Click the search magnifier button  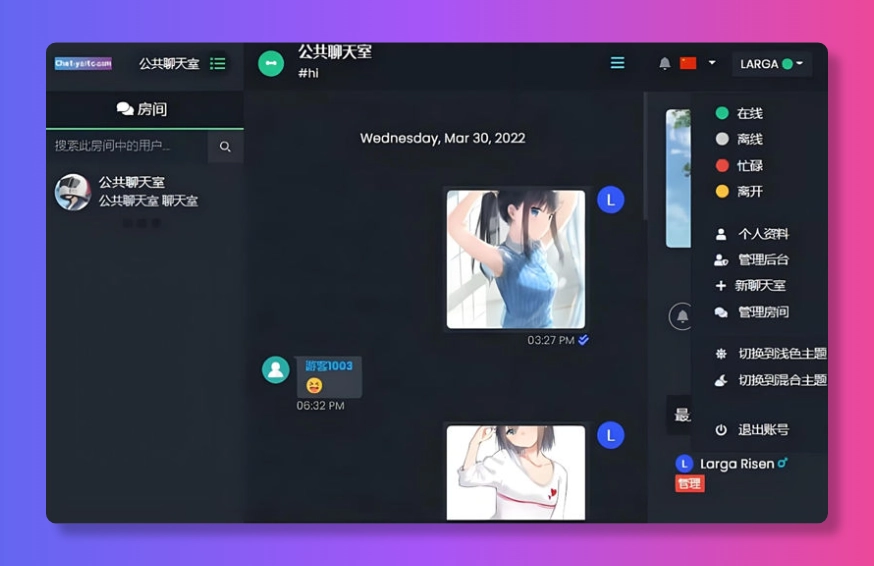(x=225, y=147)
